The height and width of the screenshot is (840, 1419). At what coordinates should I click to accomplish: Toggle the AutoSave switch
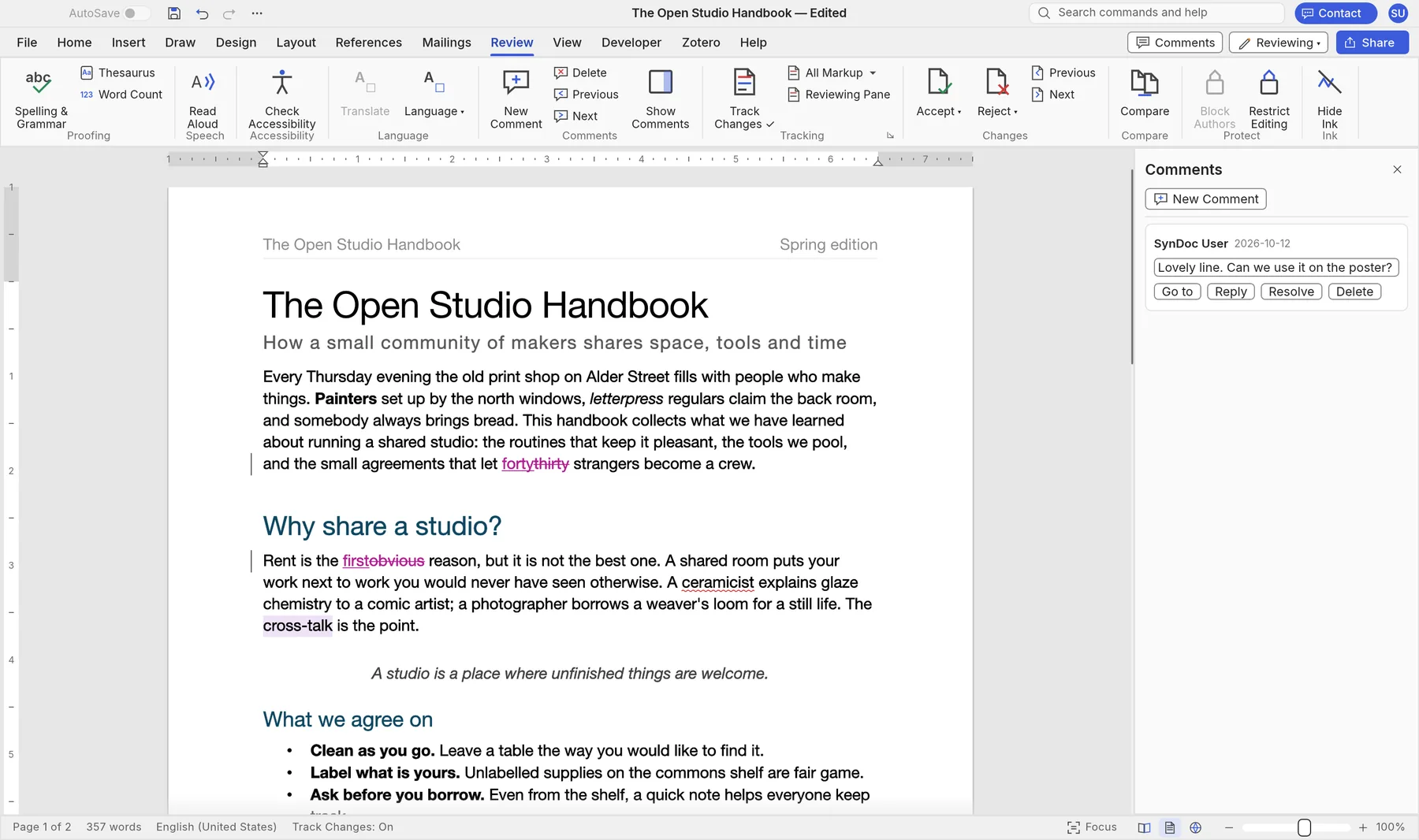136,13
